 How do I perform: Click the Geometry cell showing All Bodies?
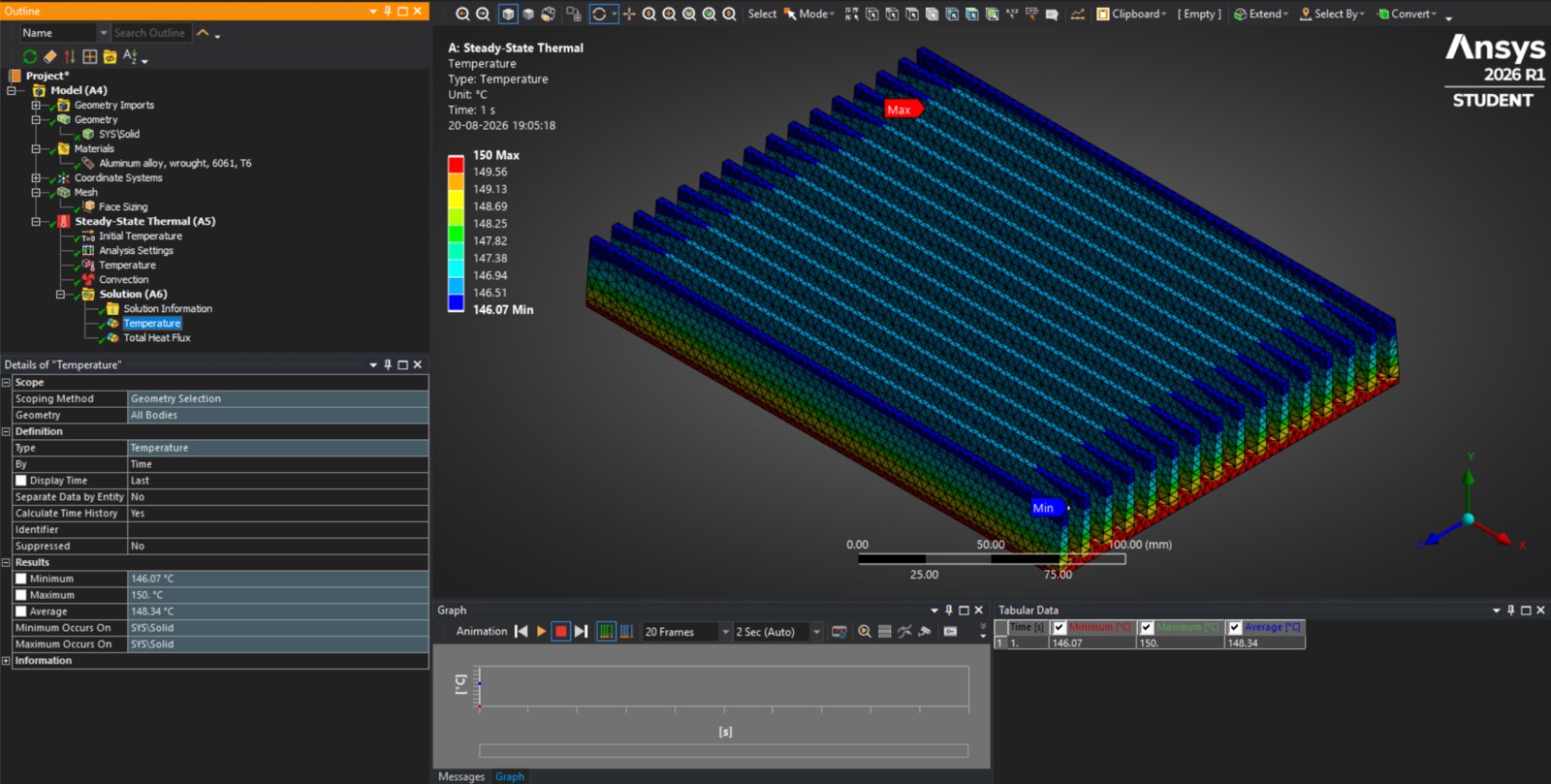point(278,415)
